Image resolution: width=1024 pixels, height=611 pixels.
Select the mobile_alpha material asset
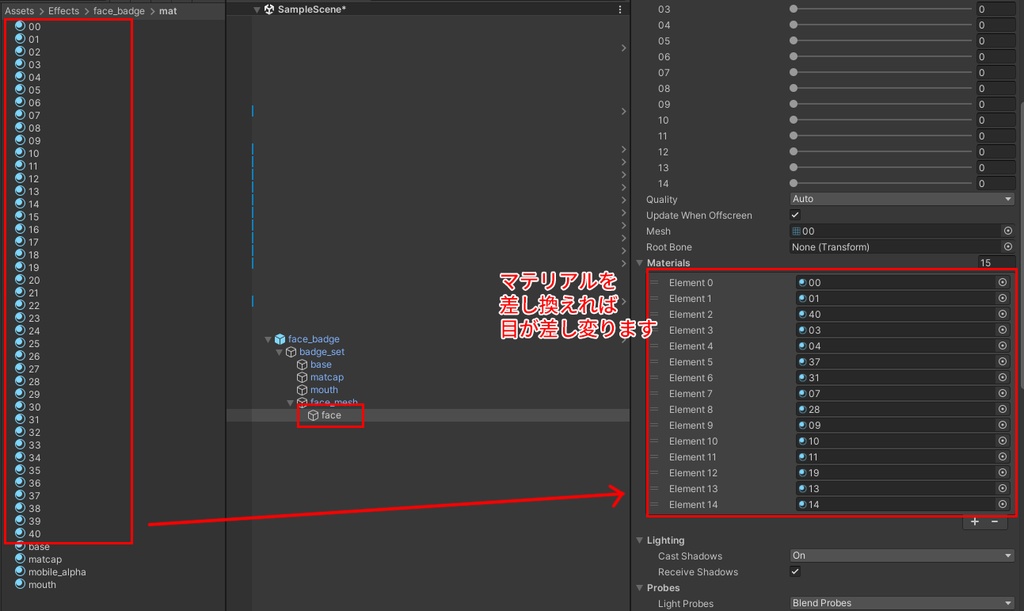point(50,572)
